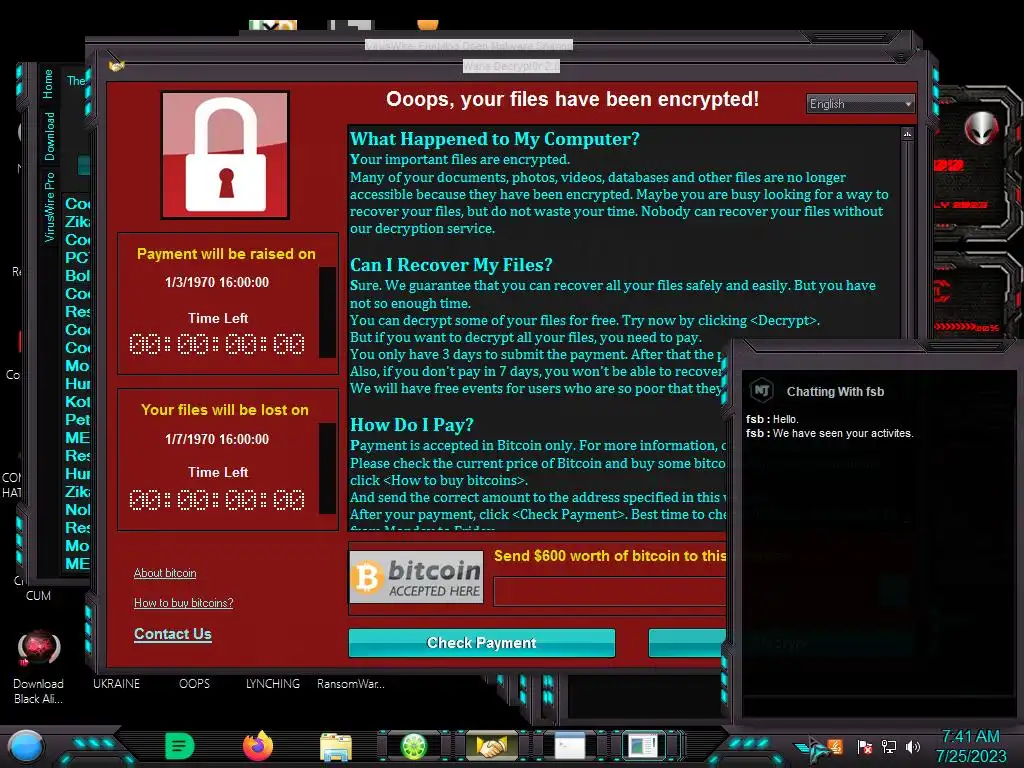Click the files lost black progress bar
Image resolution: width=1024 pixels, height=768 pixels.
[x=327, y=468]
